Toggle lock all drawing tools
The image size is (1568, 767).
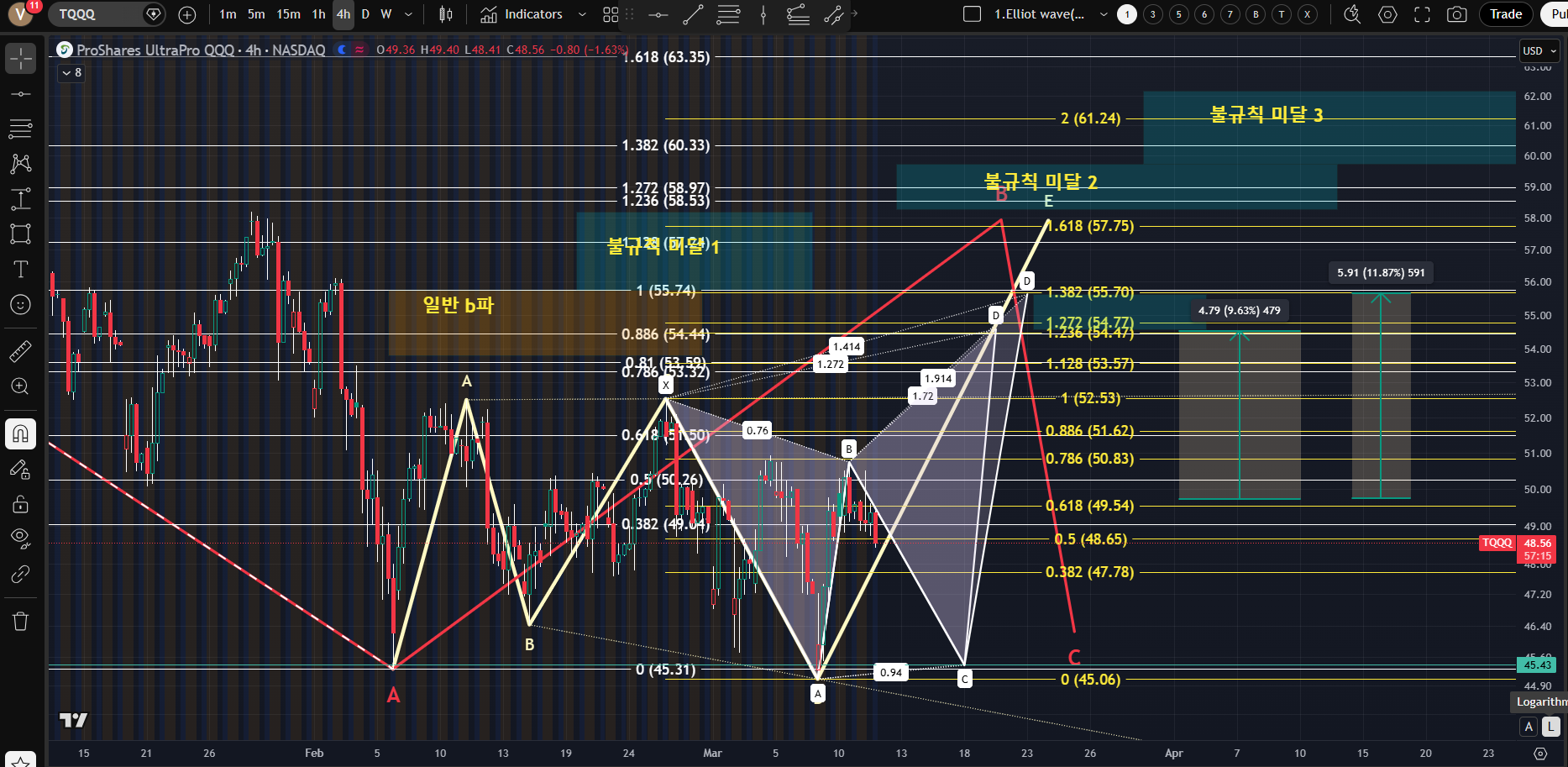(x=20, y=504)
